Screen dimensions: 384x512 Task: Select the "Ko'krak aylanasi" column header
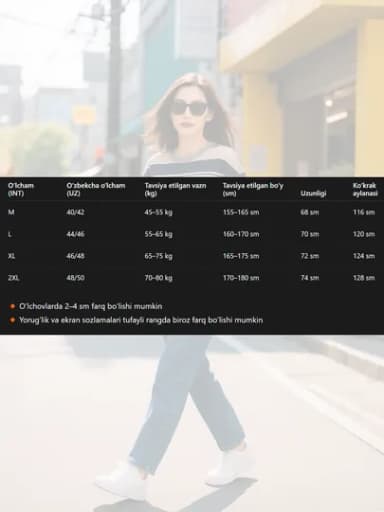(x=365, y=189)
